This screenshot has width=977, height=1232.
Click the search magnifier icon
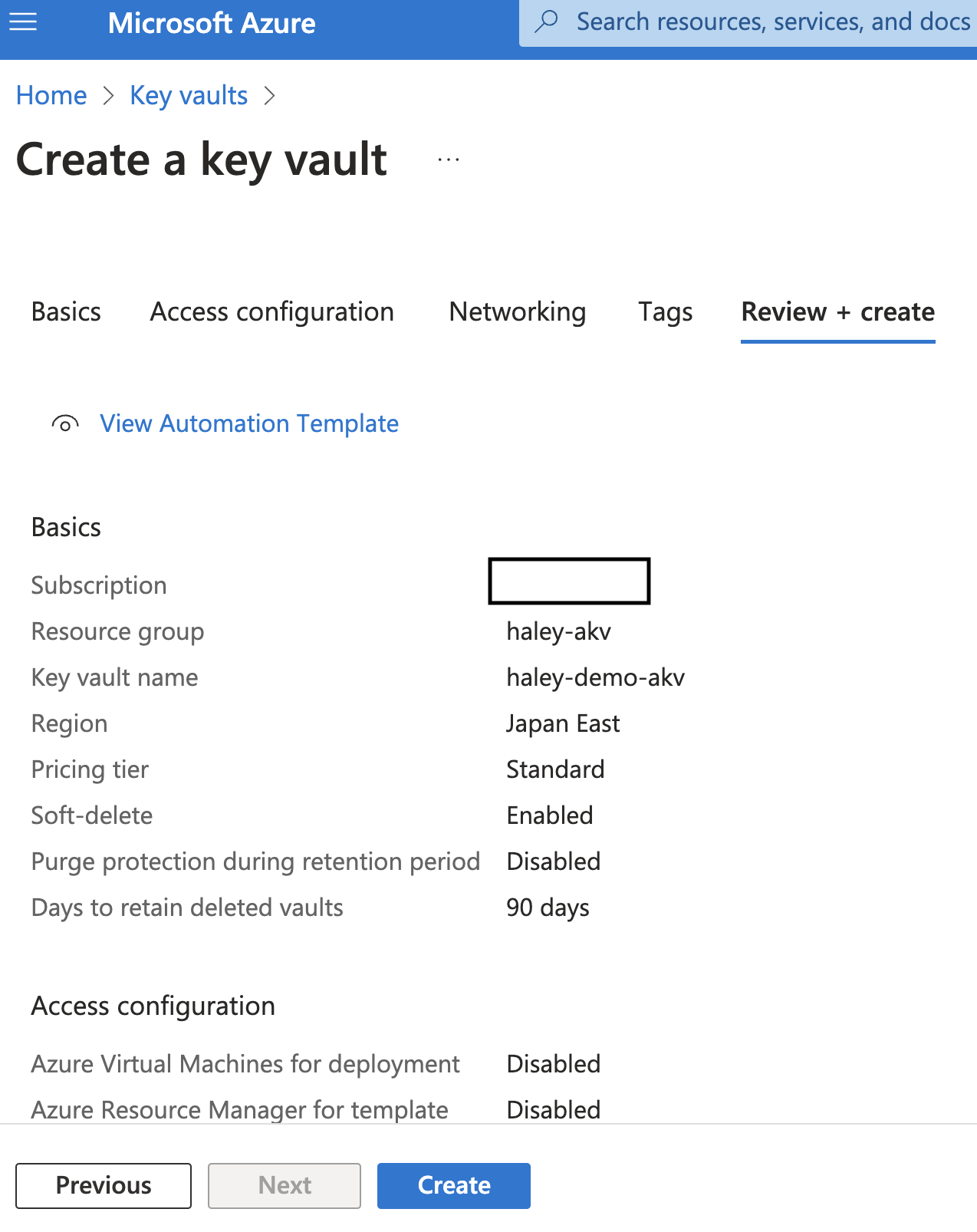[545, 21]
